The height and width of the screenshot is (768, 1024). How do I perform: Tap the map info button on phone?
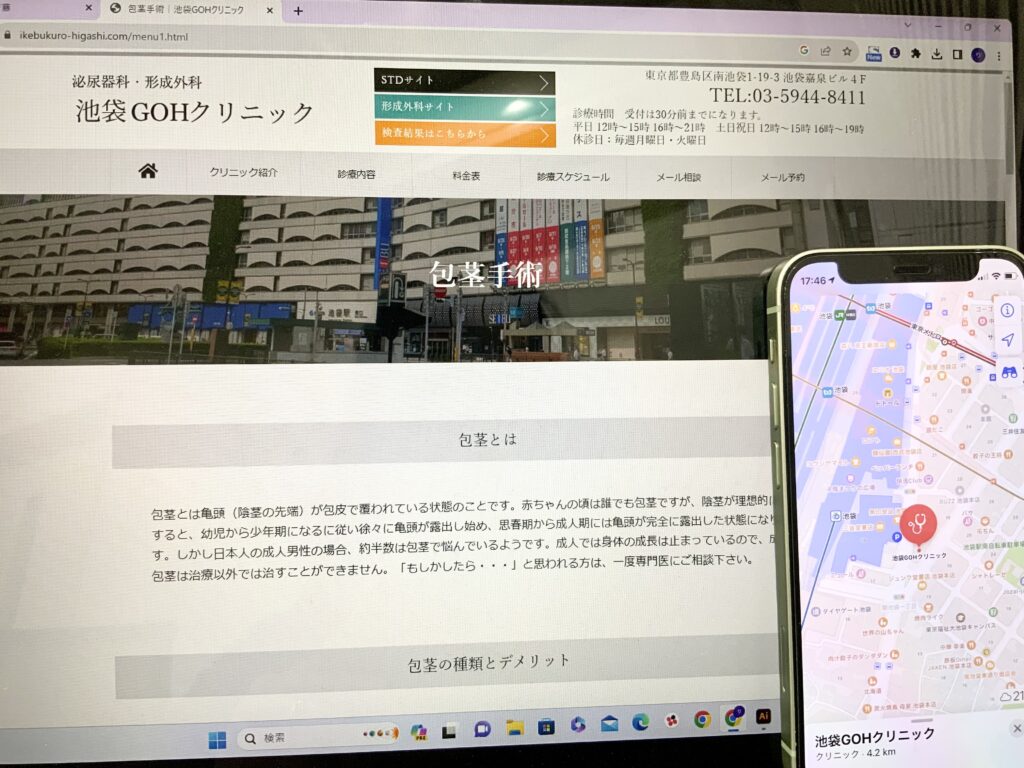pos(1006,310)
